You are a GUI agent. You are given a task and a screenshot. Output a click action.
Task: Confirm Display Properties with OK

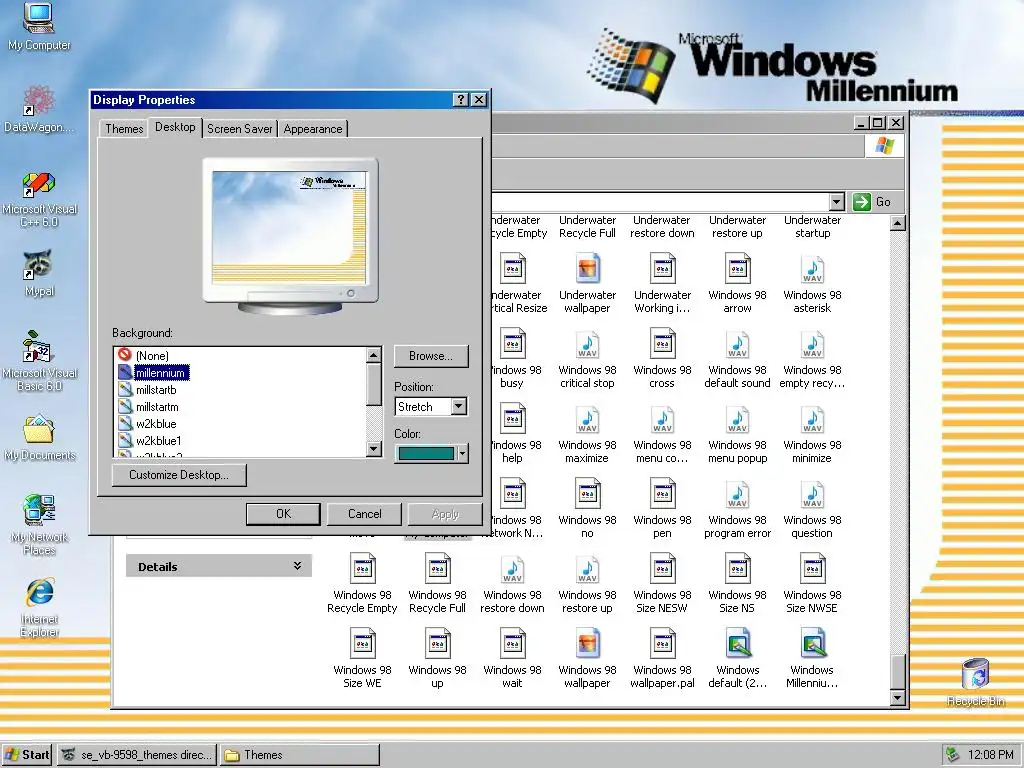coord(283,514)
